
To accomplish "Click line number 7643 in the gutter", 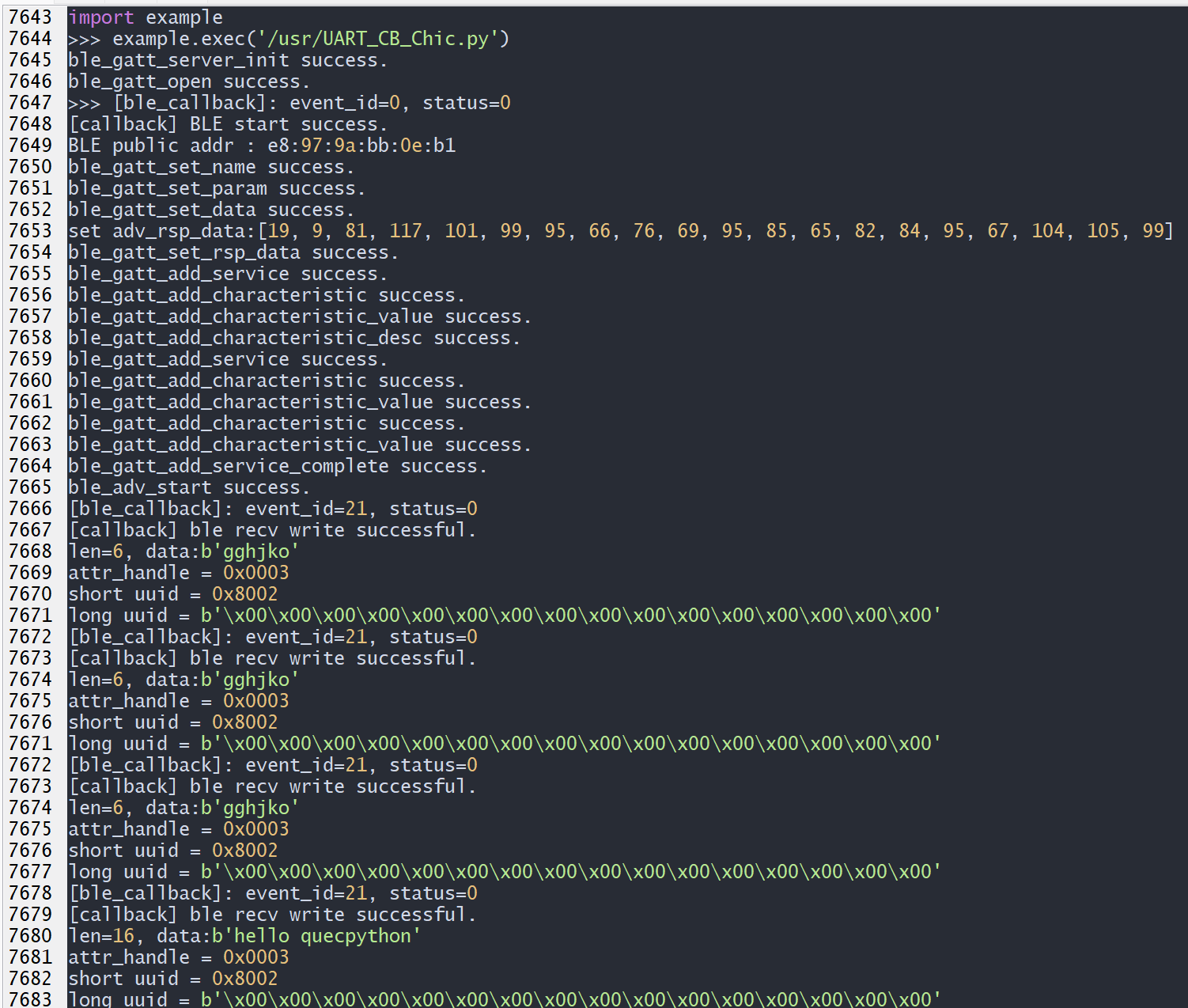I will [30, 17].
